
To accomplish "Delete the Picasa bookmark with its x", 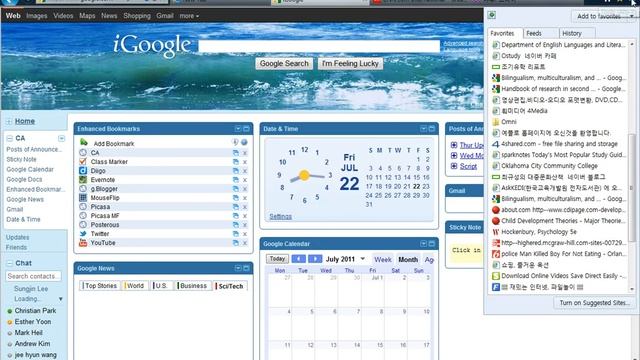I will pyautogui.click(x=245, y=207).
